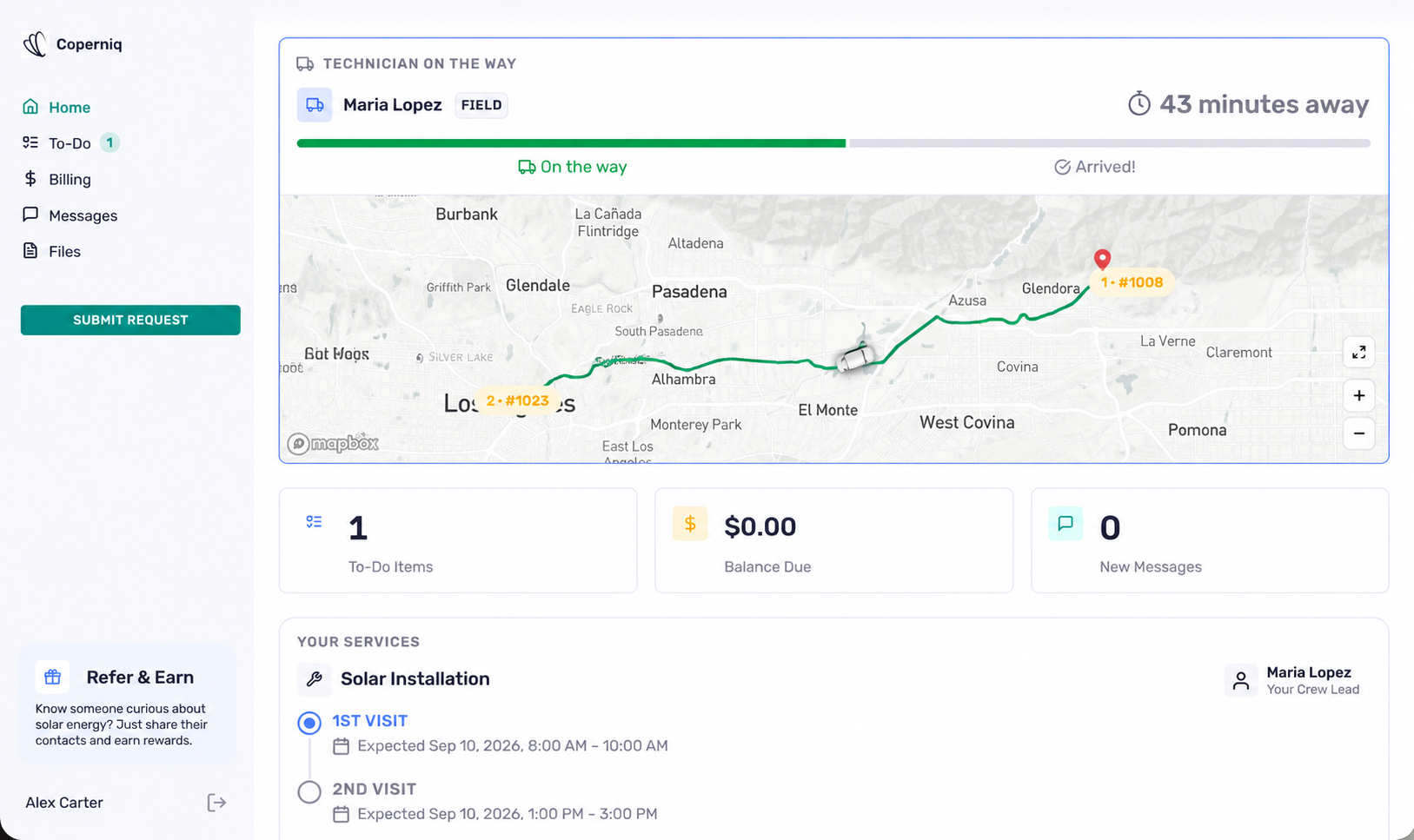Click the calendar icon for 1:00 PM visit
The width and height of the screenshot is (1414, 840).
(x=342, y=815)
